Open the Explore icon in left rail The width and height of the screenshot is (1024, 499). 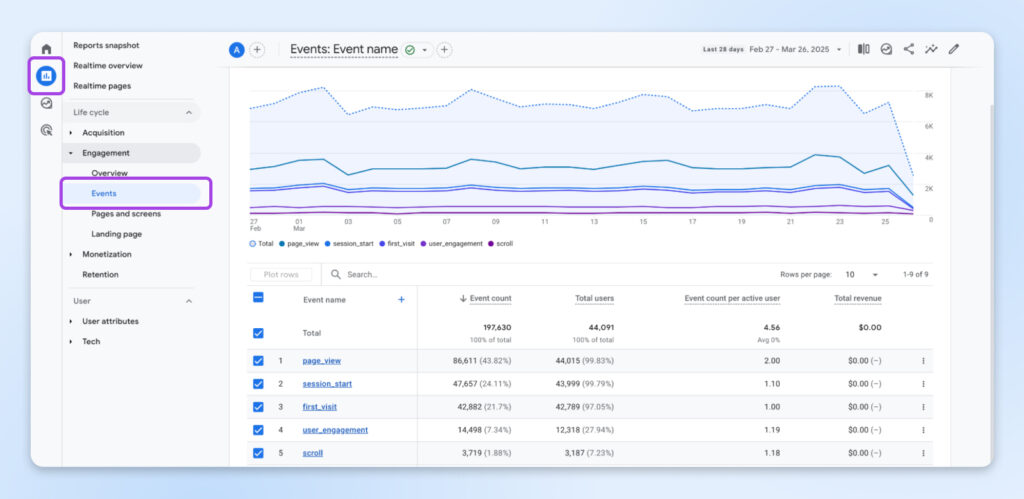click(x=46, y=103)
